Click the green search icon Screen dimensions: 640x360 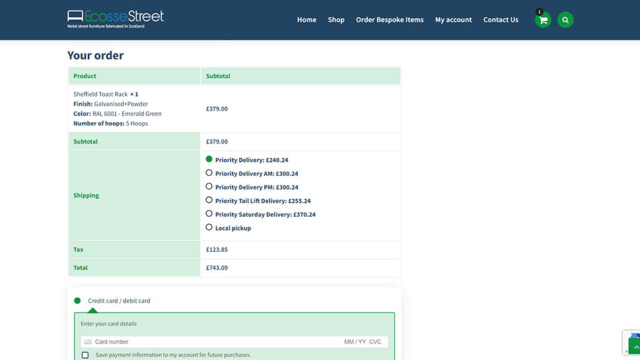(565, 20)
